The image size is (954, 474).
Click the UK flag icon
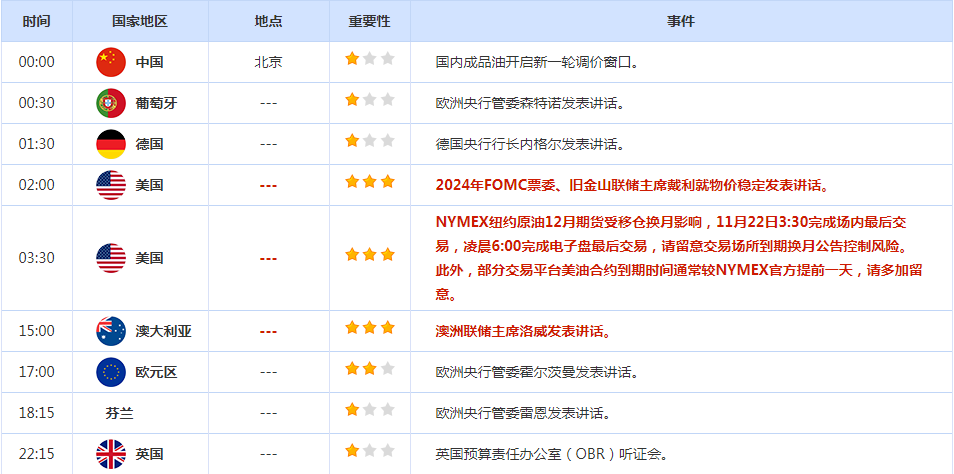point(111,454)
